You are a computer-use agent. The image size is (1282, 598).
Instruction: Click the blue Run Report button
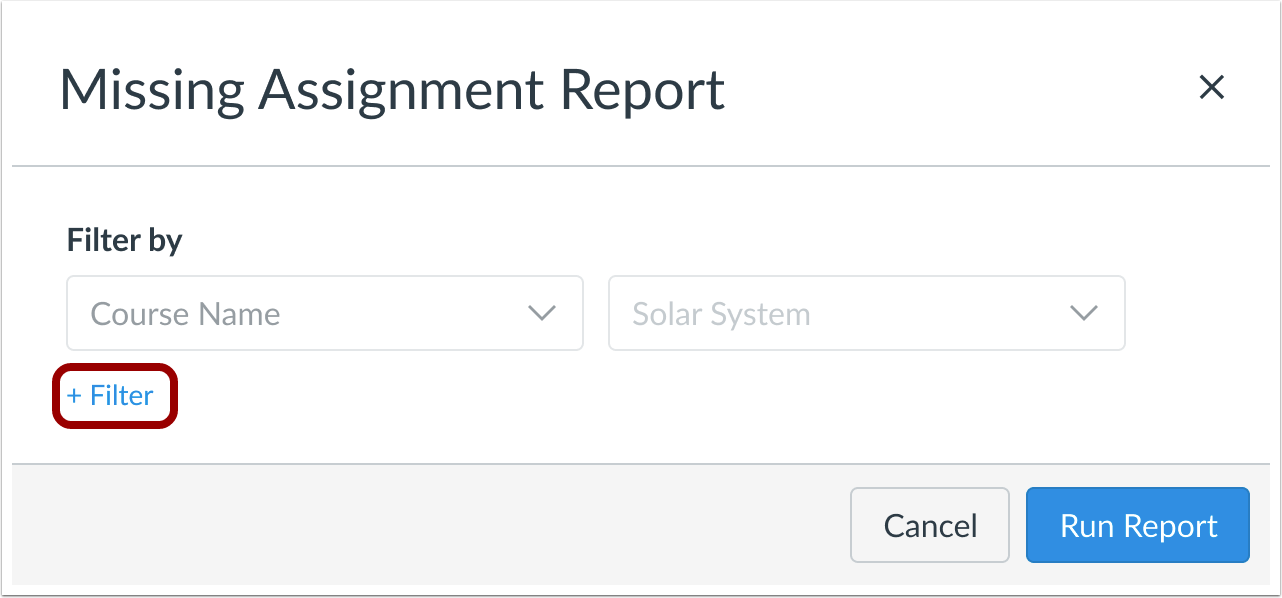1138,526
